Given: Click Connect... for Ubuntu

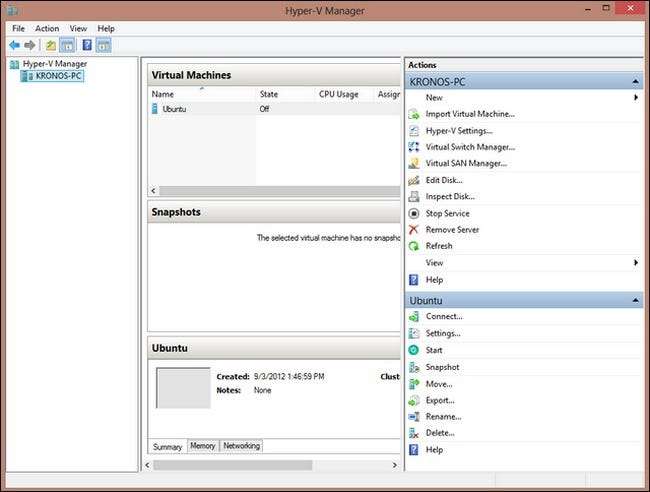Looking at the screenshot, I should tap(443, 317).
